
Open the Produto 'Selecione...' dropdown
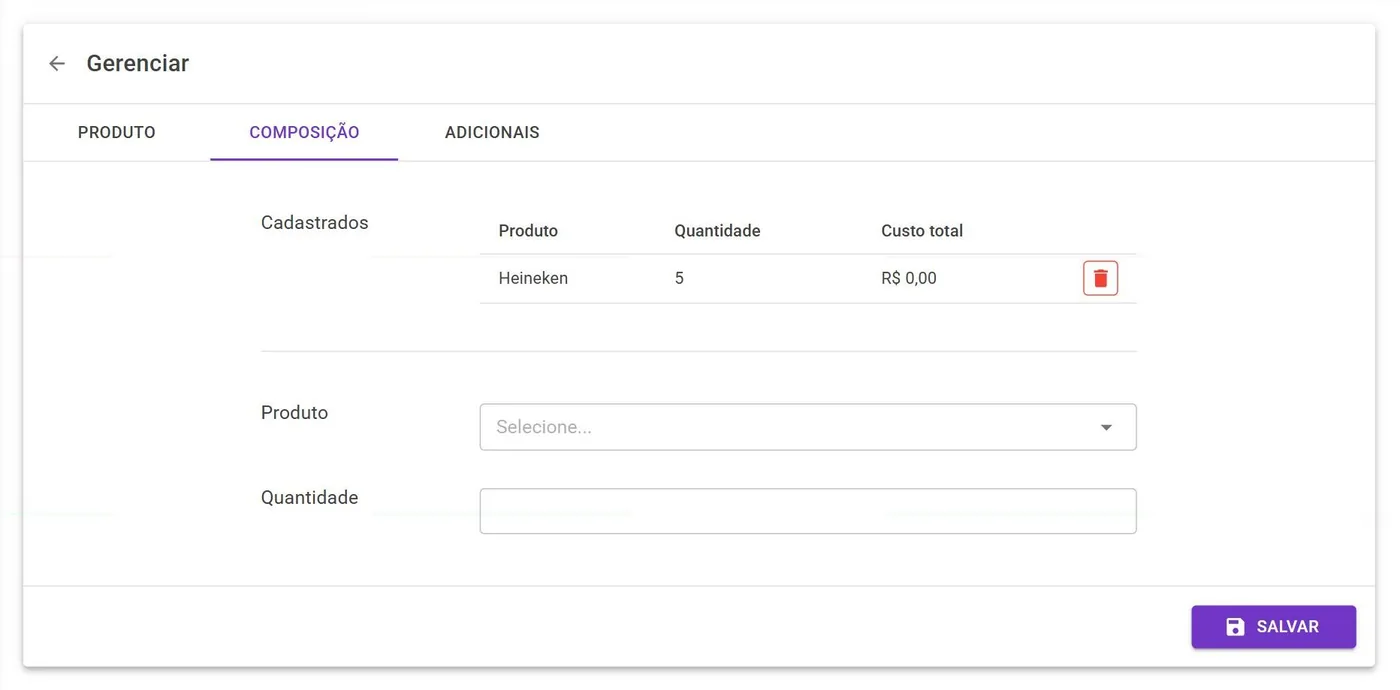click(x=808, y=427)
